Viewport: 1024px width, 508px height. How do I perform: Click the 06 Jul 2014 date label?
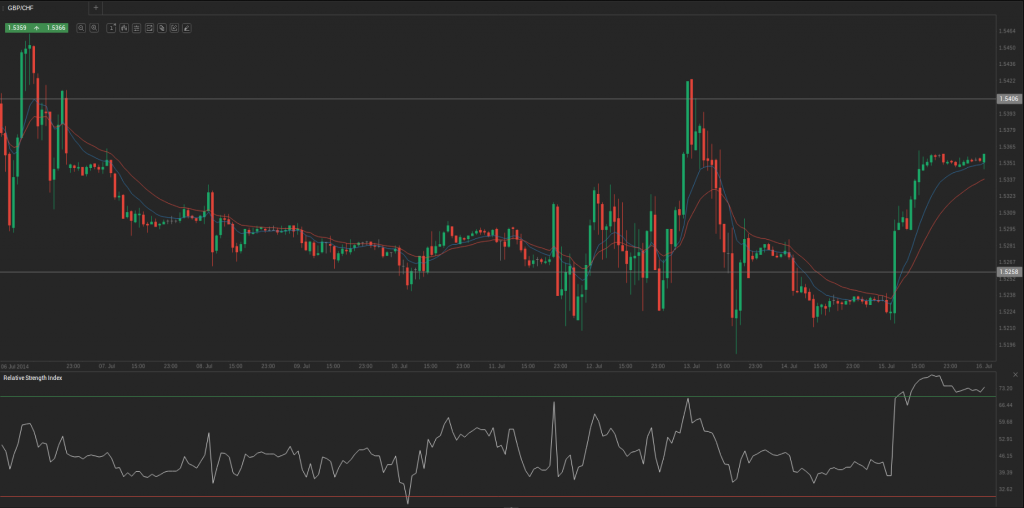click(x=16, y=366)
